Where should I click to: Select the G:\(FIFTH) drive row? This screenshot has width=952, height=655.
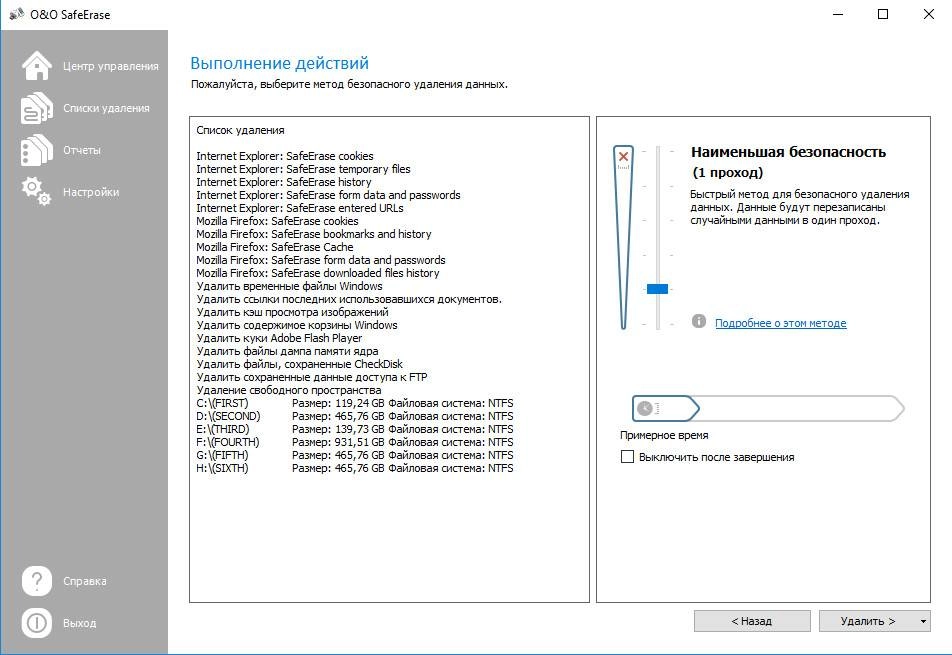point(355,455)
